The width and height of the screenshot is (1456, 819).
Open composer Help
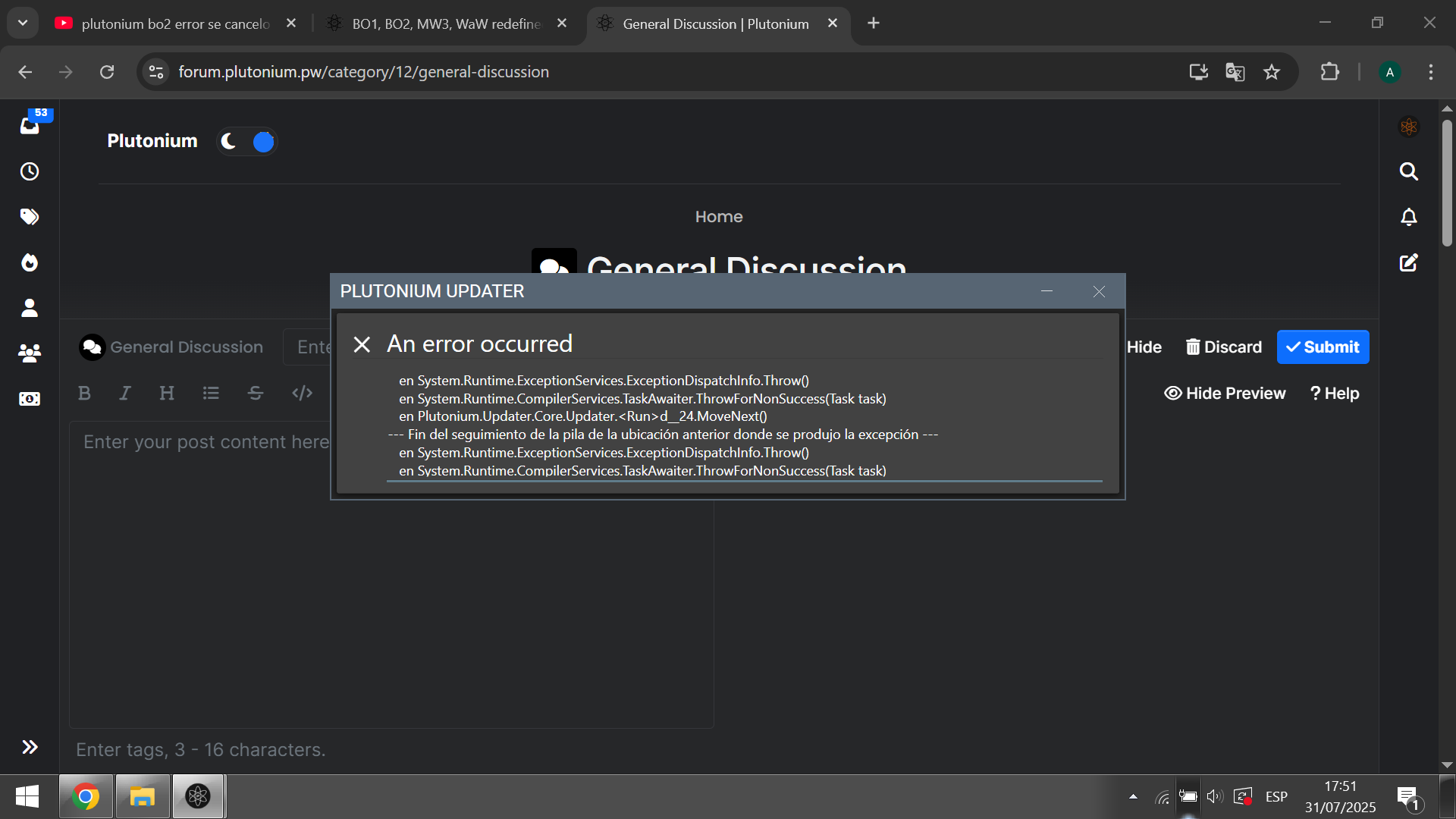(x=1335, y=394)
